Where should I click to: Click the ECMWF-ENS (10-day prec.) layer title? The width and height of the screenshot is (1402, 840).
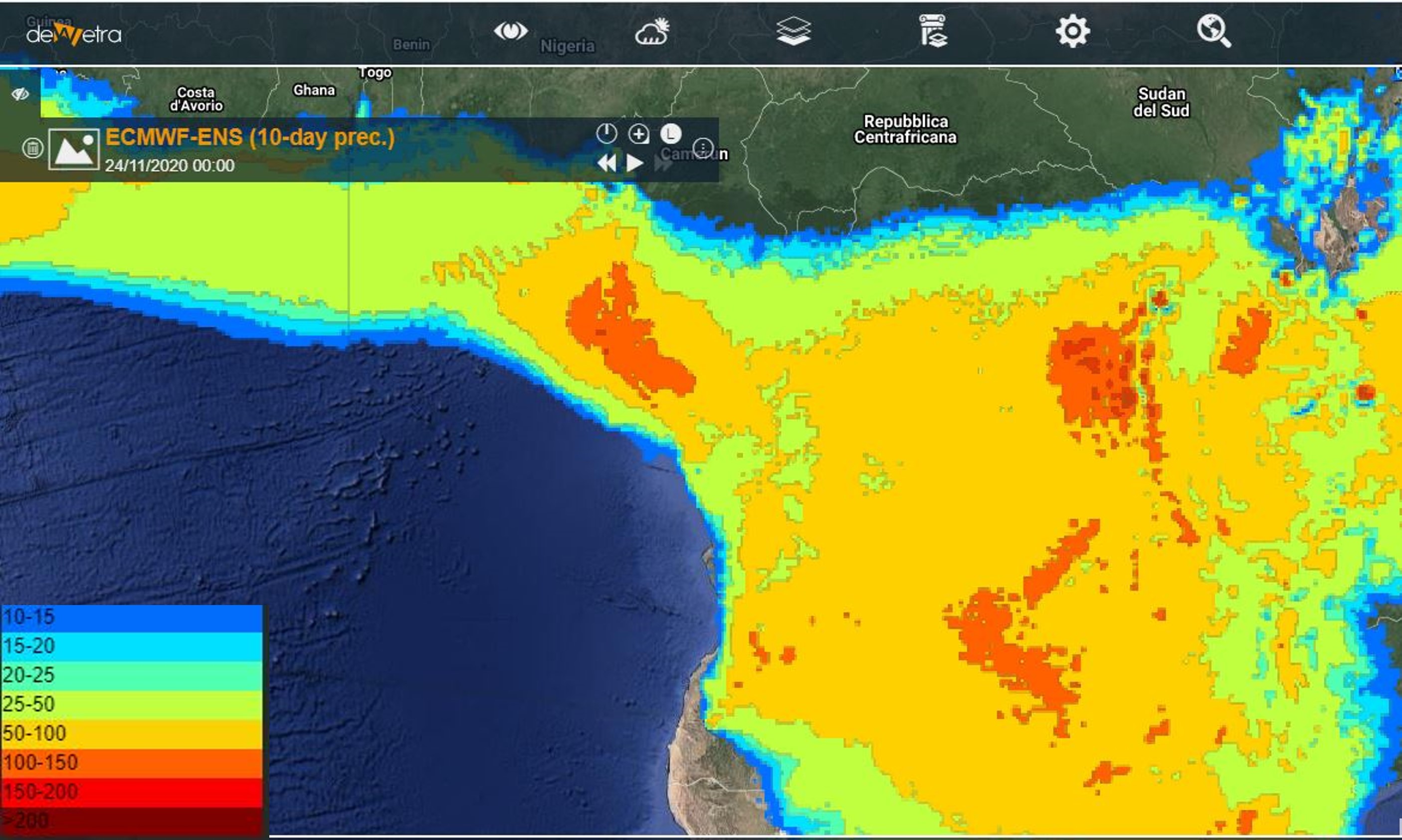coord(250,138)
